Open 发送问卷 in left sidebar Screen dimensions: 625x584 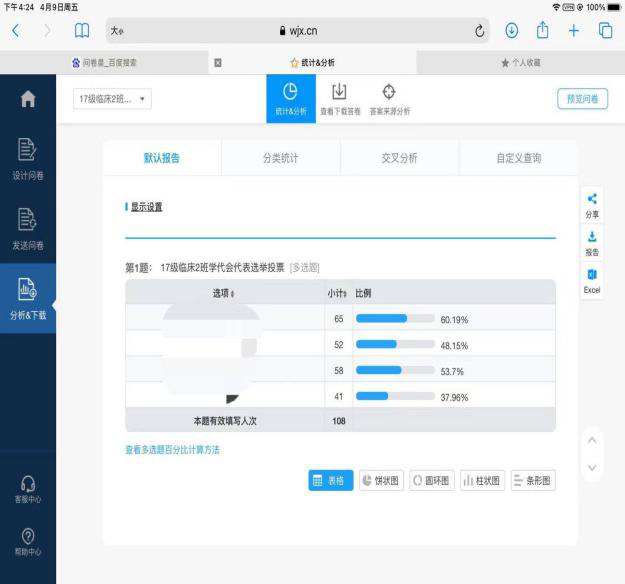pos(28,228)
